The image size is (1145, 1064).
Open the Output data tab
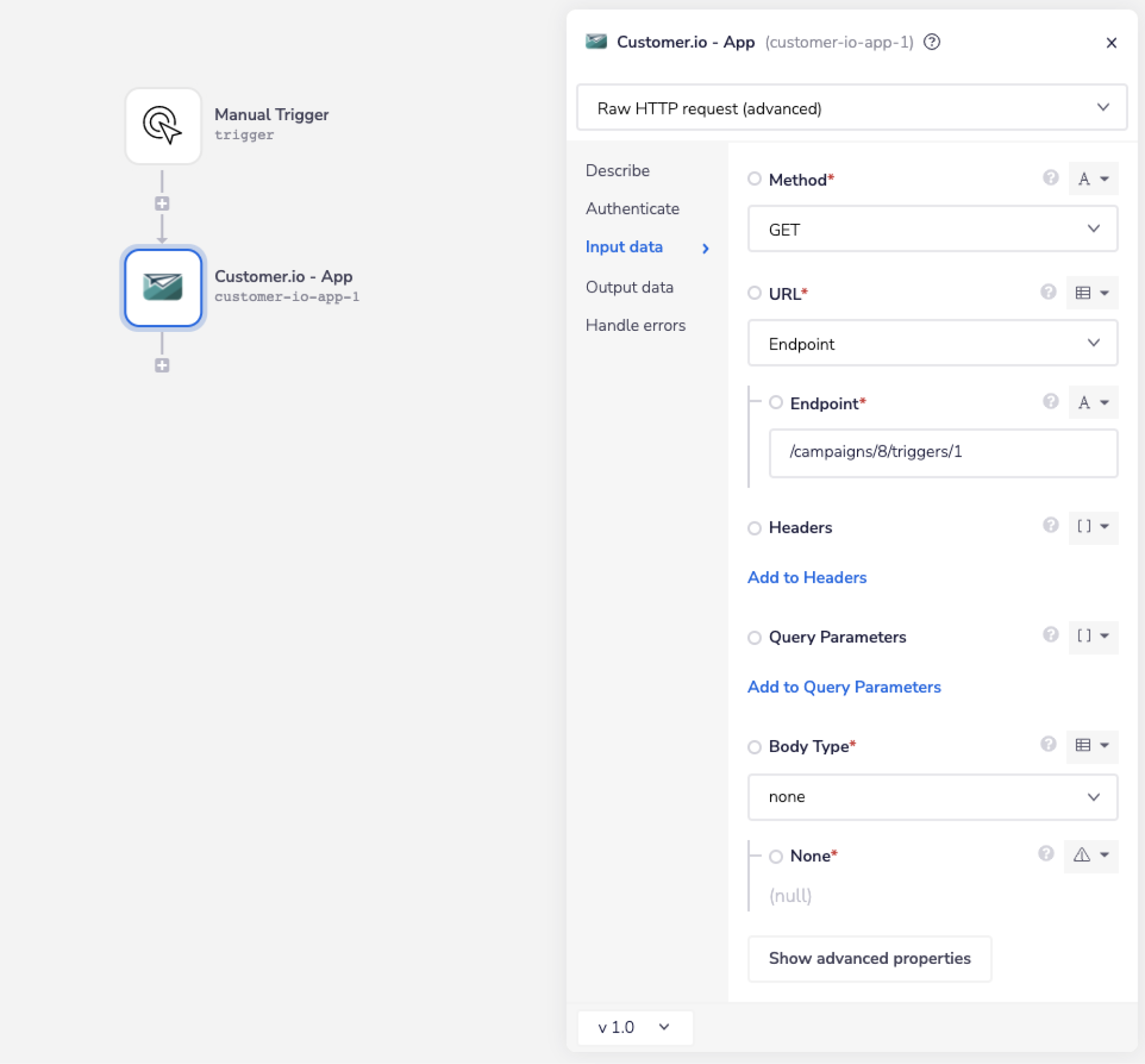[629, 287]
